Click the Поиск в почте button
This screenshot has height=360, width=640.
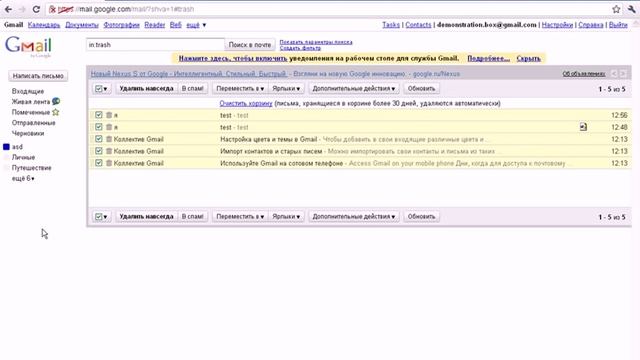click(x=250, y=44)
